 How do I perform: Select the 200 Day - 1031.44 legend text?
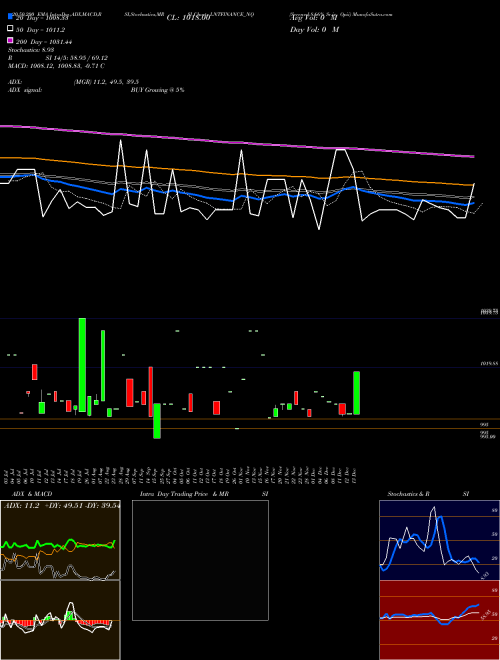(44, 42)
